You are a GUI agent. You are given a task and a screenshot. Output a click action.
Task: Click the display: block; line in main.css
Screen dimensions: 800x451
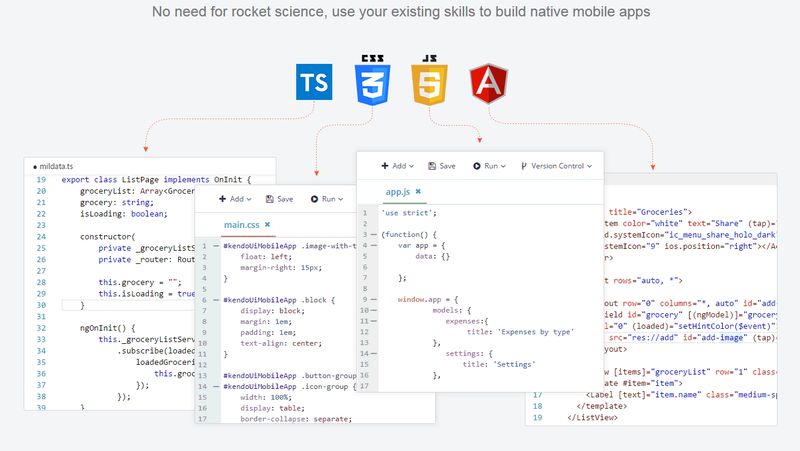(x=272, y=311)
